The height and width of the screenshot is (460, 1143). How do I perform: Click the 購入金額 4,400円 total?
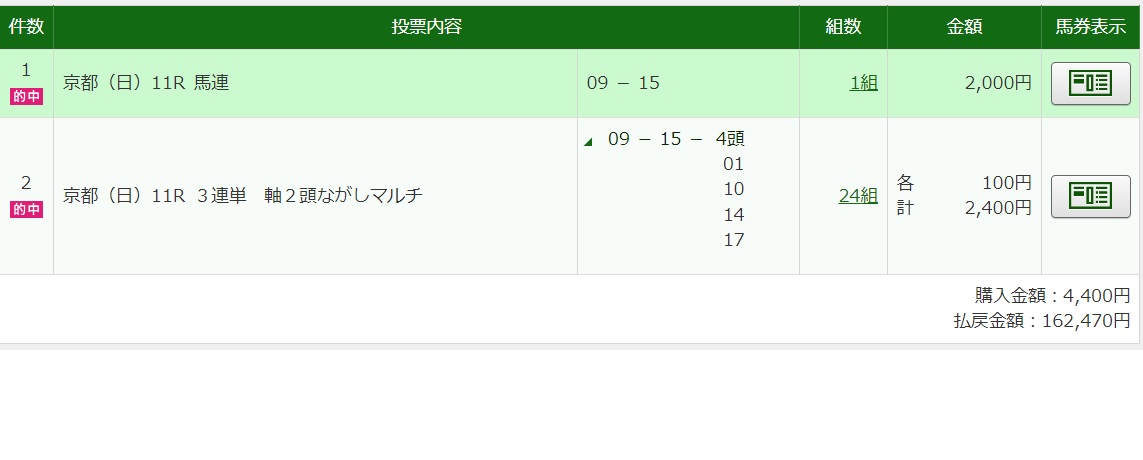click(1052, 296)
